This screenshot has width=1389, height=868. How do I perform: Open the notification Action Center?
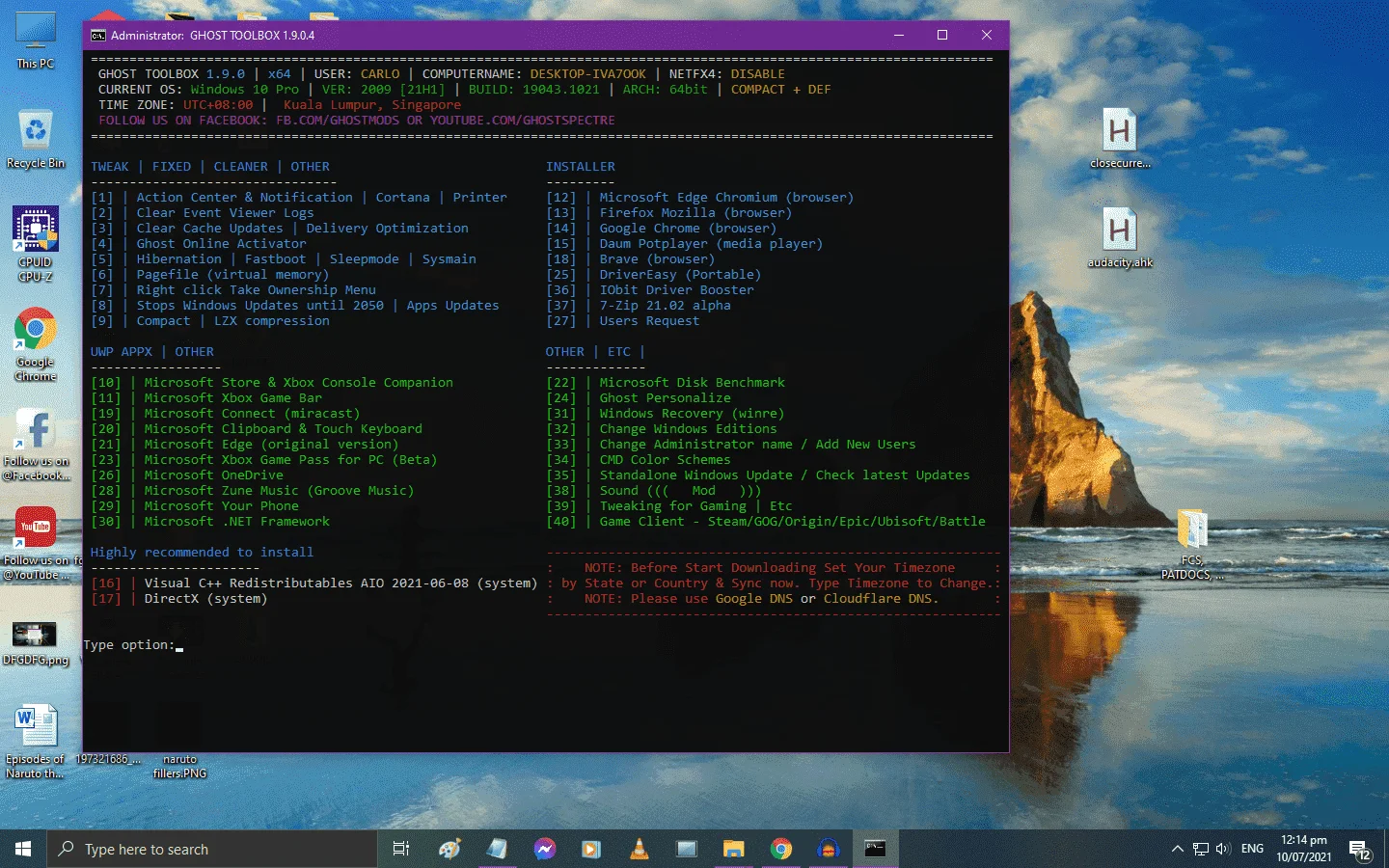pos(1361,850)
